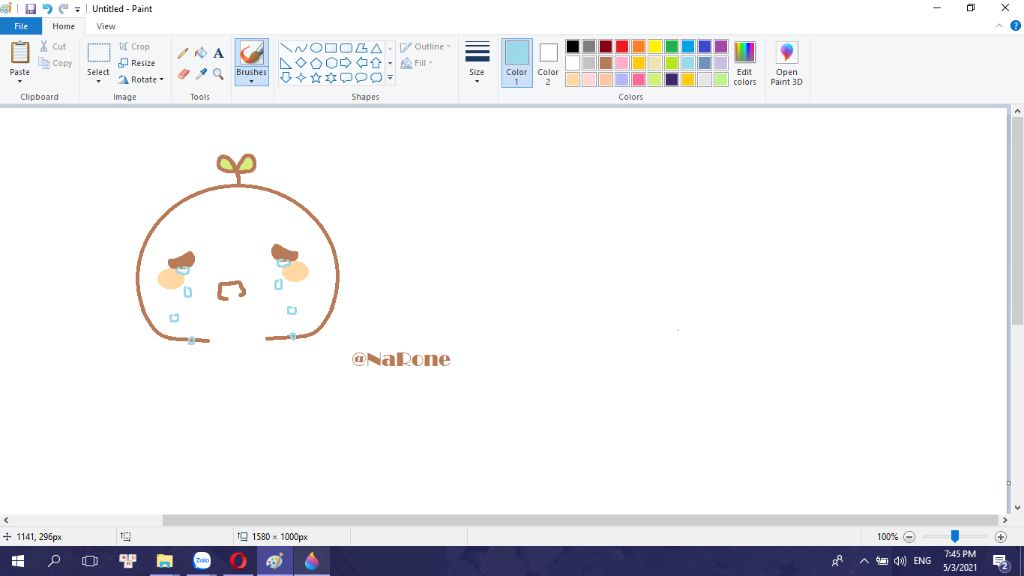Image resolution: width=1024 pixels, height=576 pixels.
Task: Click the Cut scissors button
Action: click(x=53, y=46)
